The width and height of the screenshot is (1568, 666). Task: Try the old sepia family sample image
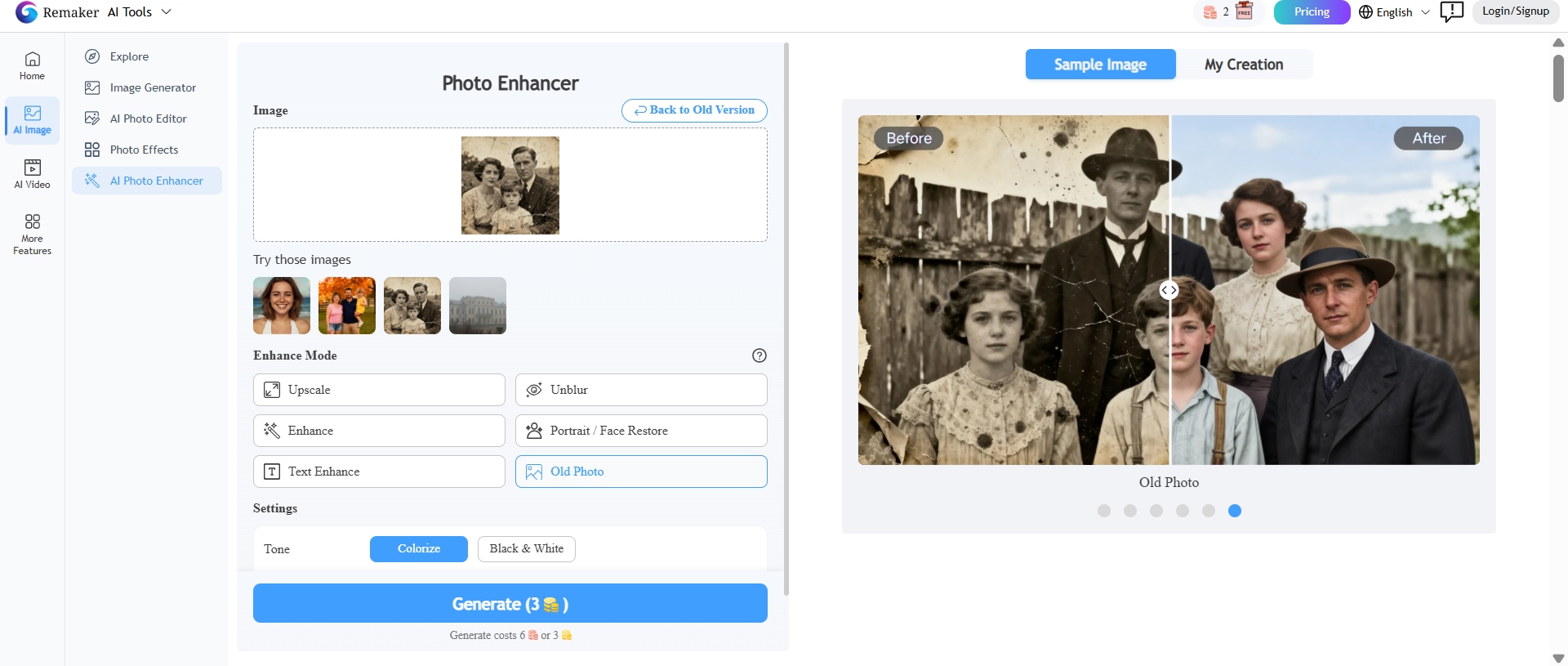pyautogui.click(x=412, y=306)
